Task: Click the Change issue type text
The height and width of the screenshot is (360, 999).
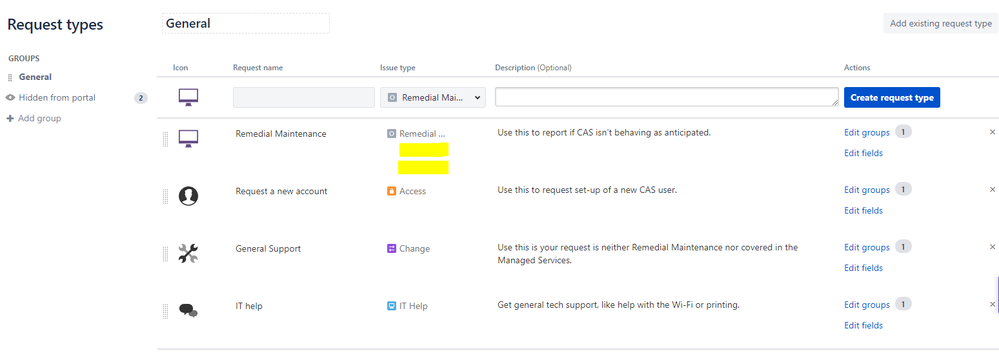Action: pyautogui.click(x=415, y=248)
